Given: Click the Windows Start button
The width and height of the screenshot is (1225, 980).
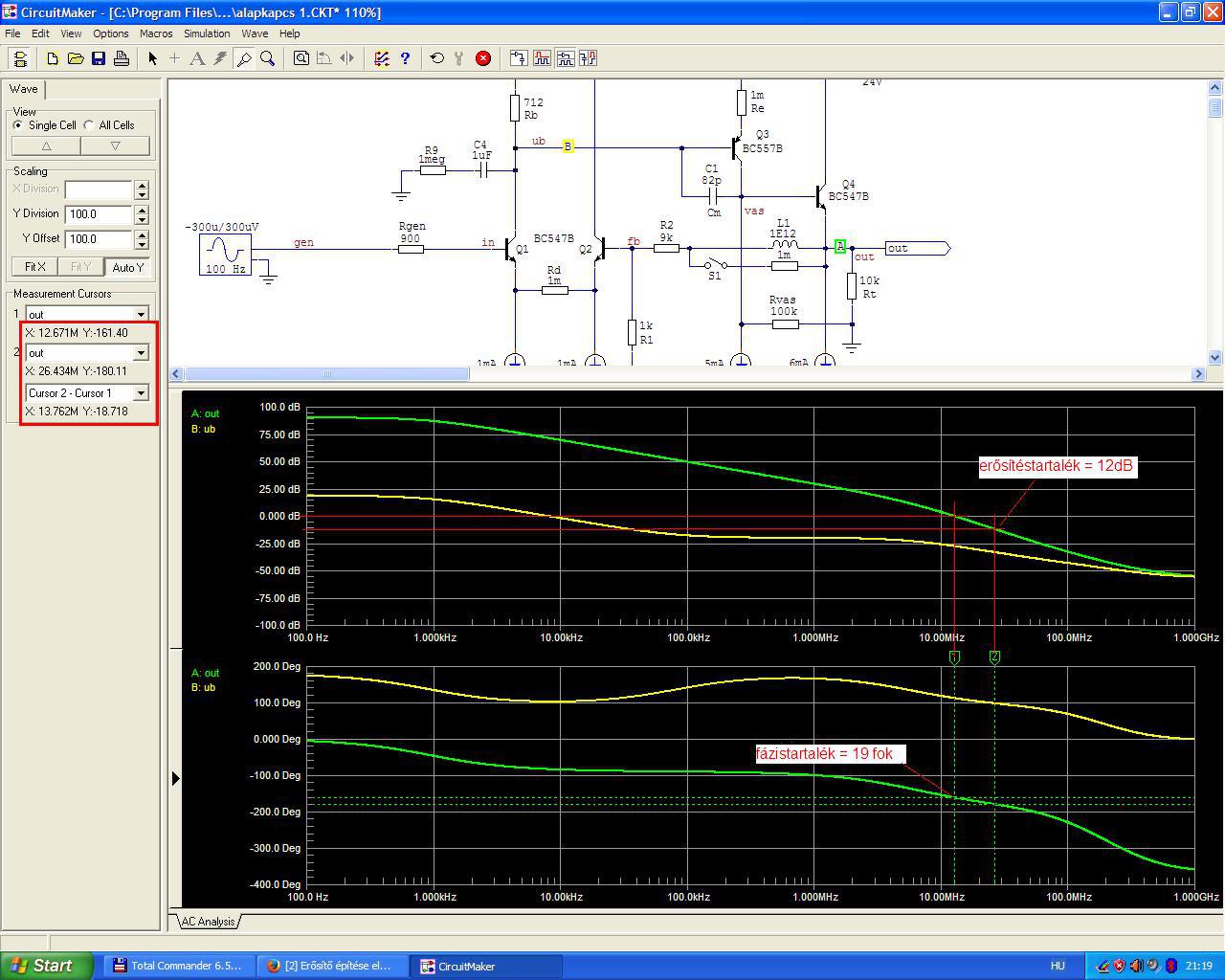Looking at the screenshot, I should coord(47,966).
